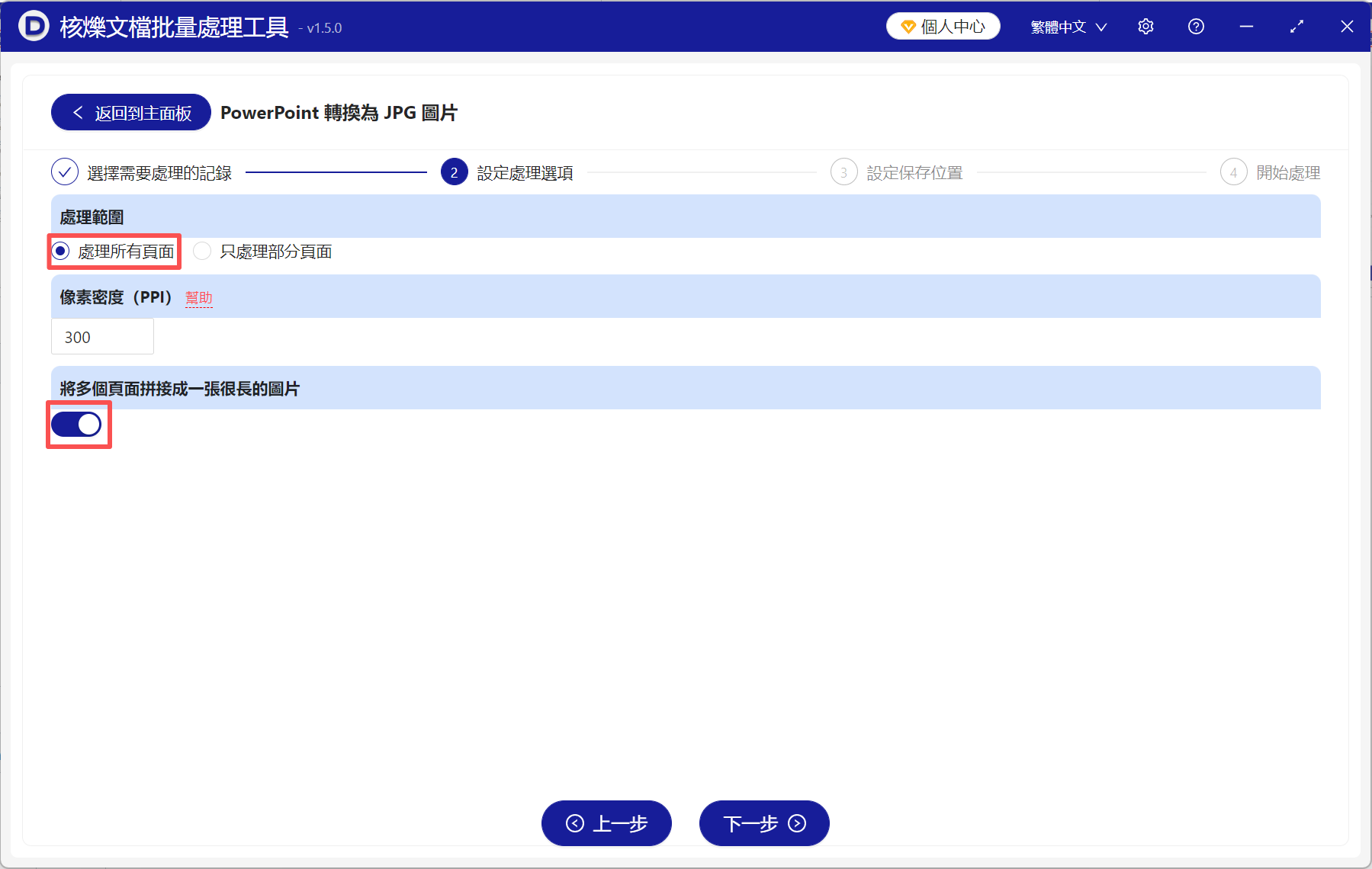Click the completed step checkmark icon

[x=65, y=172]
